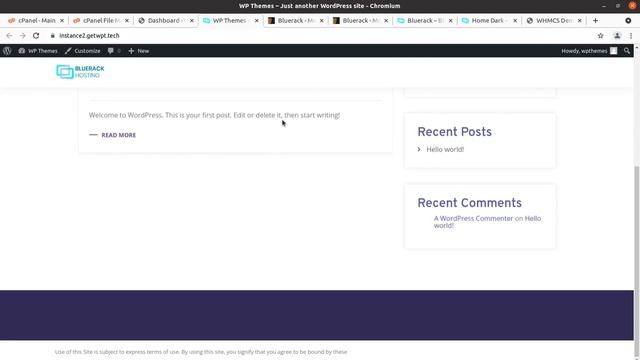The image size is (640, 360).
Task: Open the Chromium profile icon
Action: [617, 36]
